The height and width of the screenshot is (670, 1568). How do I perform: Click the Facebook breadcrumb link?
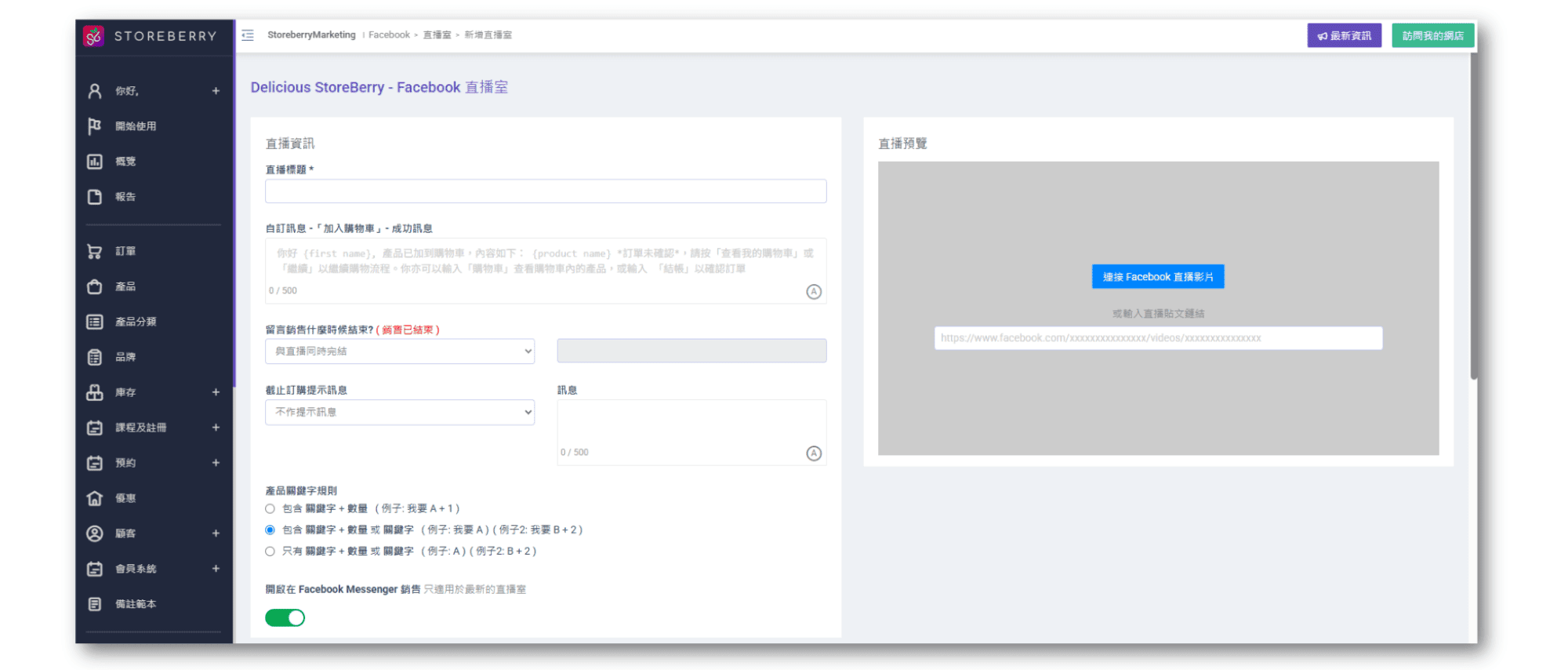389,35
